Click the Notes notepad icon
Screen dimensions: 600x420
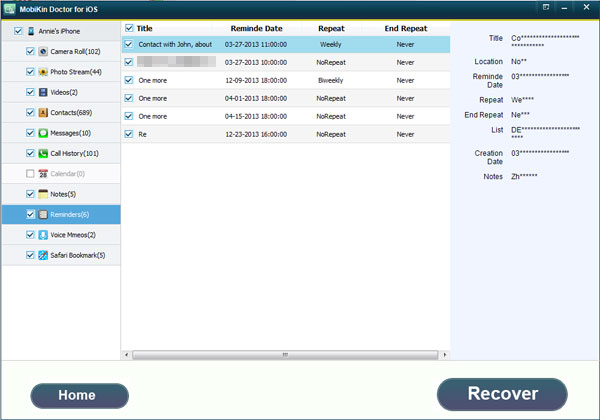tap(43, 194)
